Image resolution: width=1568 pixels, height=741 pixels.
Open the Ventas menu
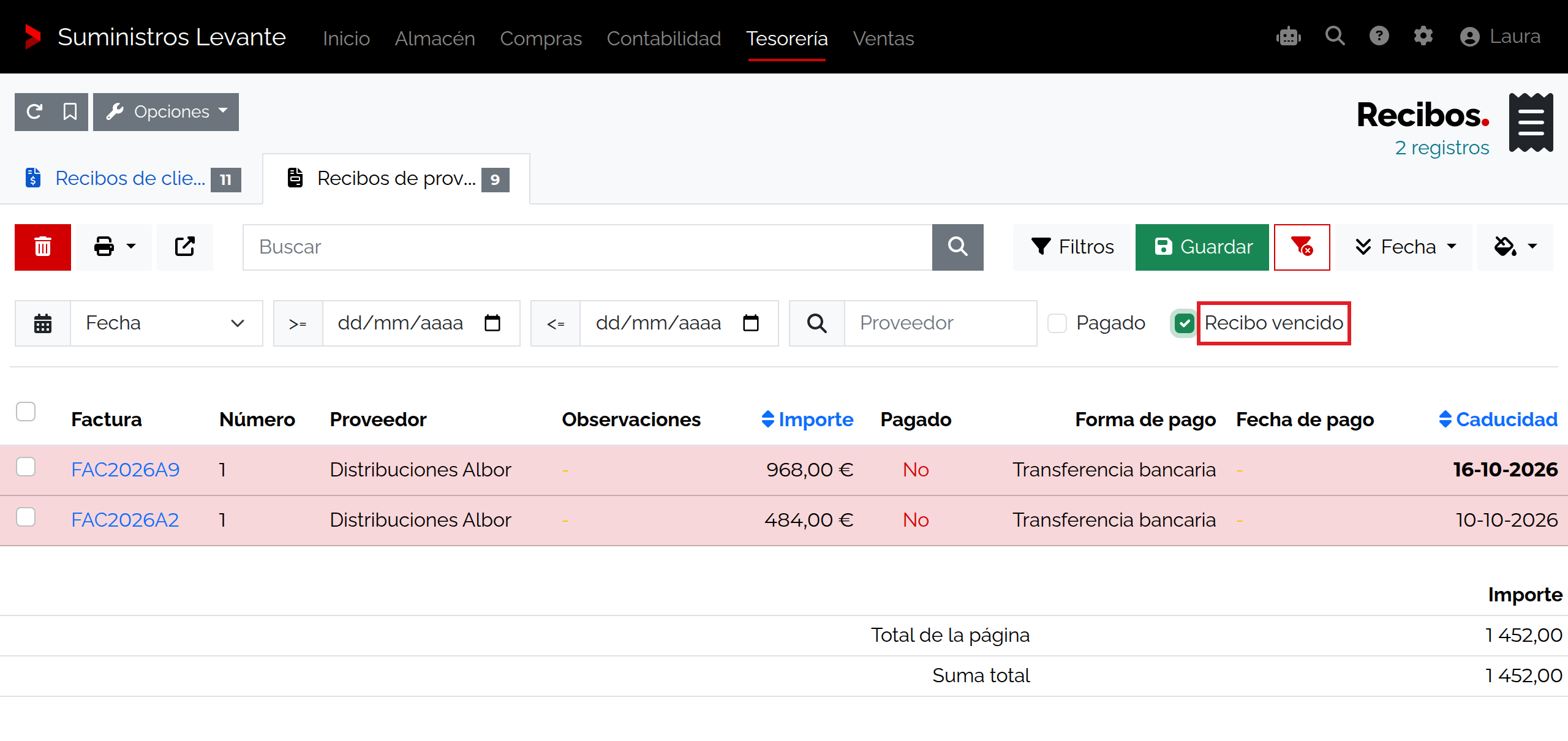pyautogui.click(x=883, y=38)
